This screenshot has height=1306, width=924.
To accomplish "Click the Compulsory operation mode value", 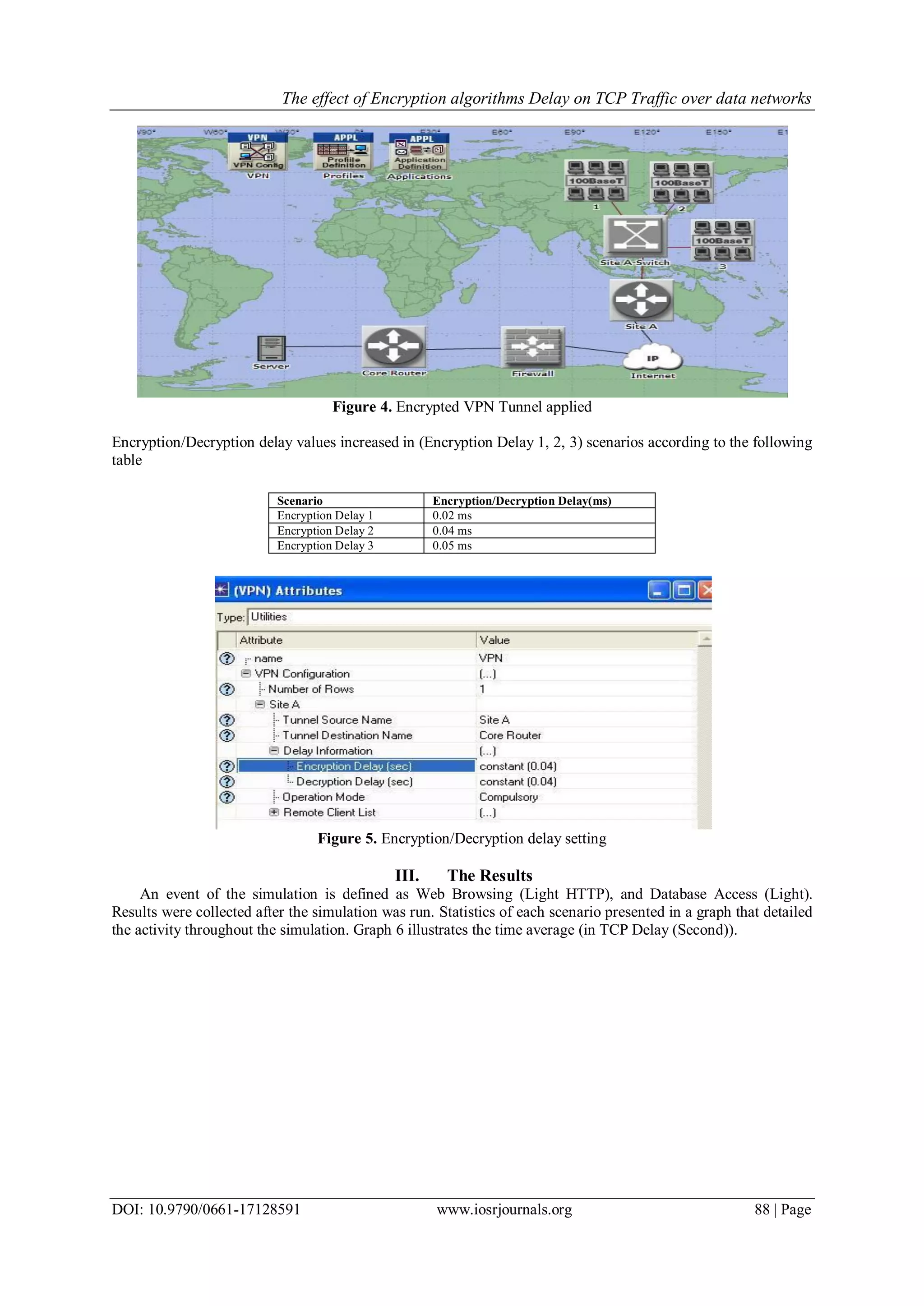I will point(508,797).
